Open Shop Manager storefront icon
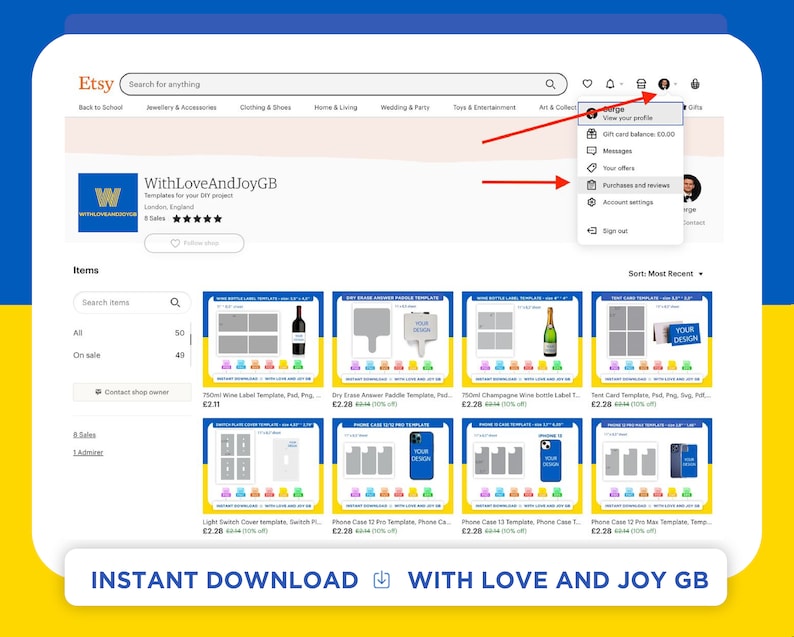 (x=641, y=84)
